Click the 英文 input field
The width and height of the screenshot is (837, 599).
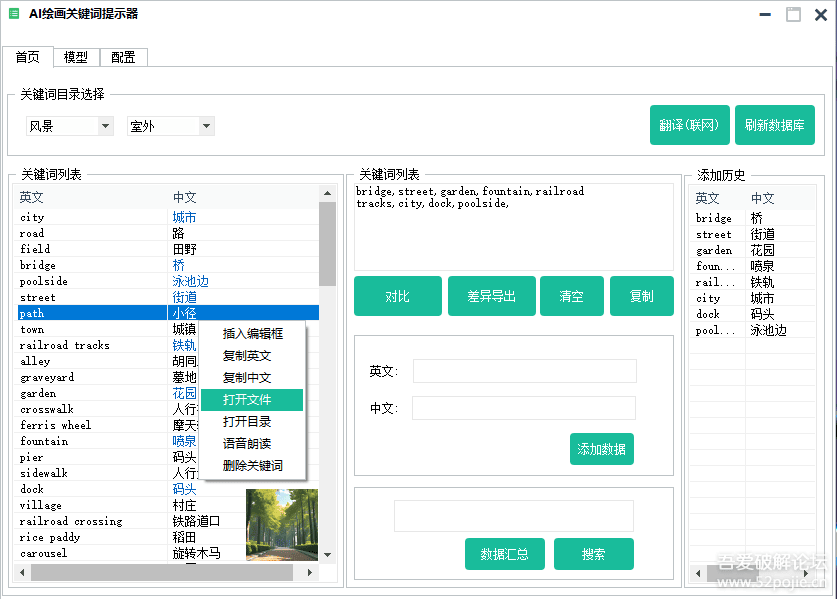524,371
